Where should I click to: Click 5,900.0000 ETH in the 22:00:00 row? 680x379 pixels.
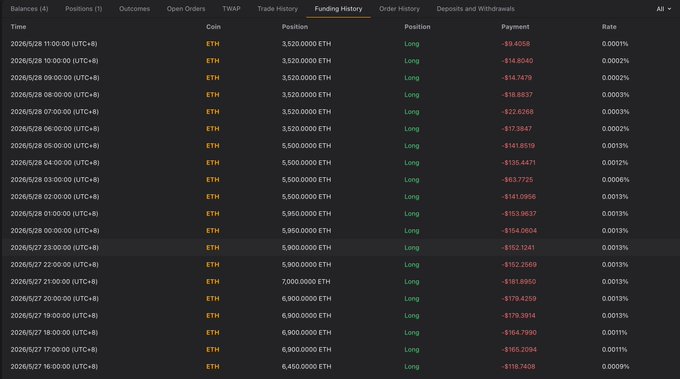pyautogui.click(x=307, y=265)
